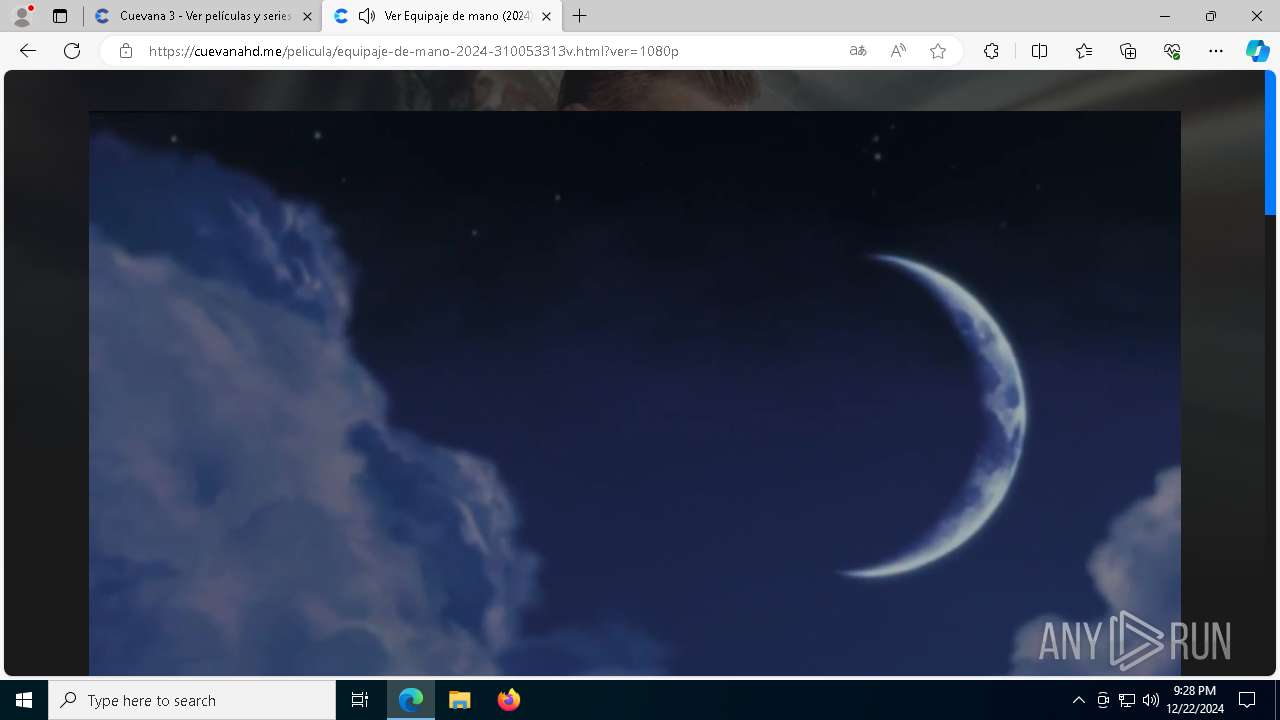Minimize the Edge browser window
Viewport: 1280px width, 720px height.
[x=1165, y=16]
